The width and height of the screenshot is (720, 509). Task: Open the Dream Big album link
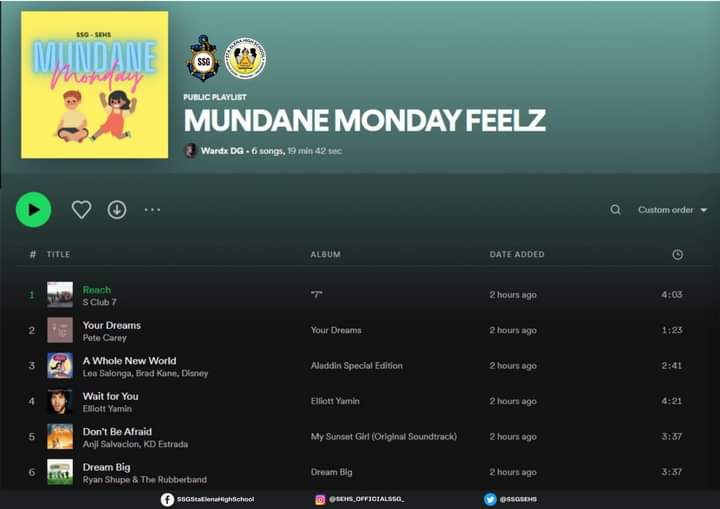point(332,472)
